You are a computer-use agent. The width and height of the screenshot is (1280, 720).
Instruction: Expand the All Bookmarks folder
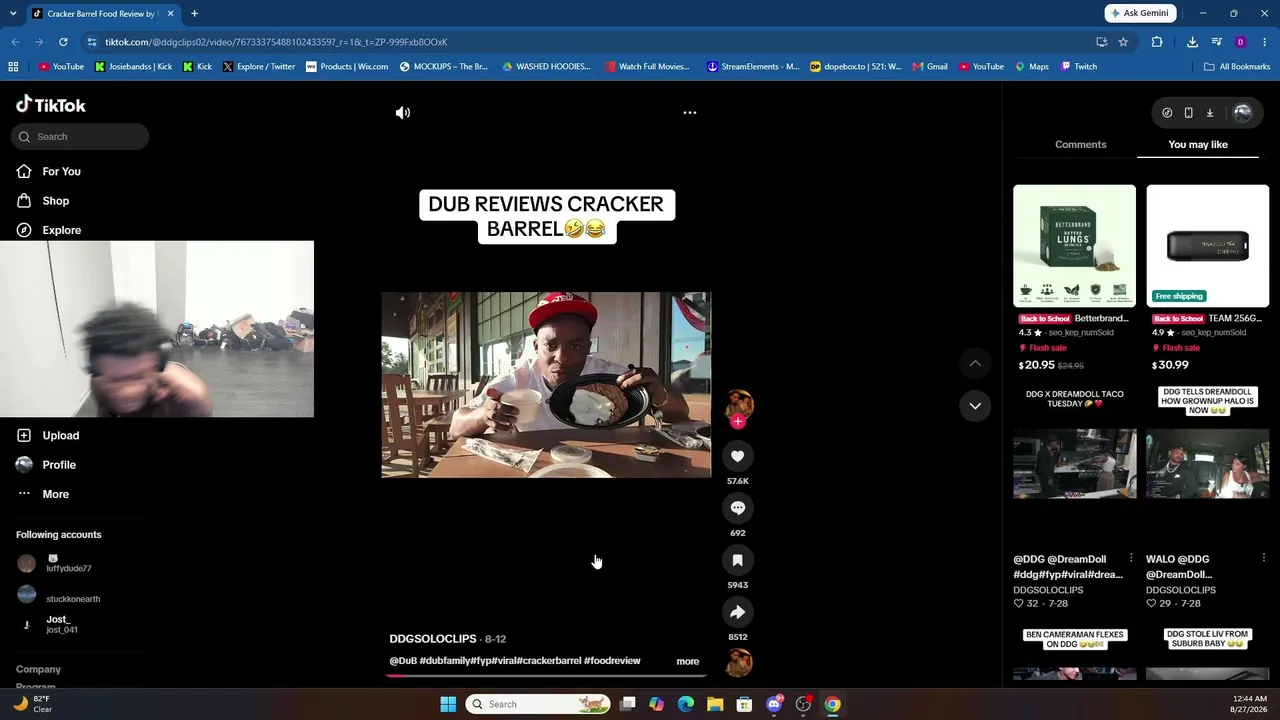(x=1237, y=67)
